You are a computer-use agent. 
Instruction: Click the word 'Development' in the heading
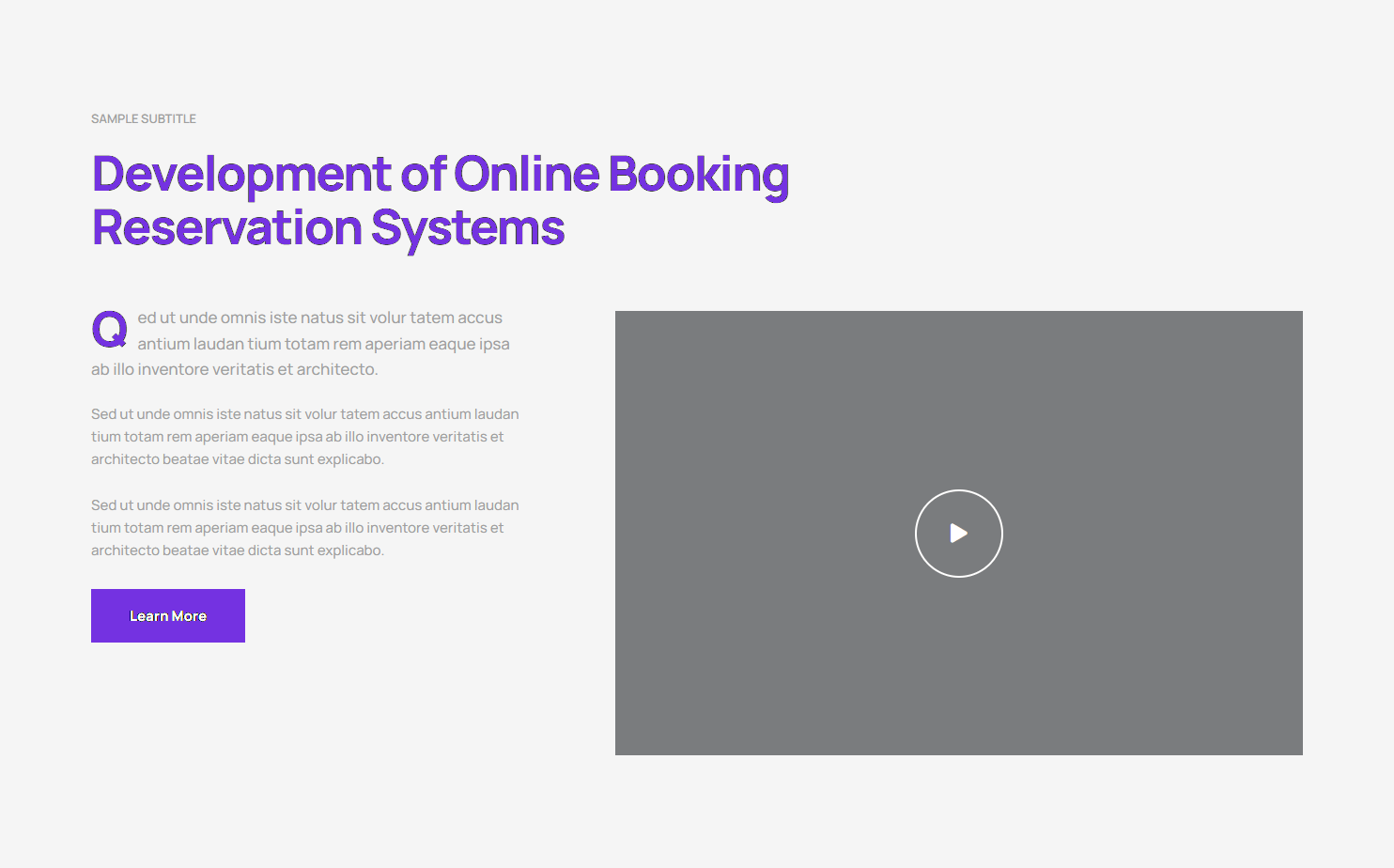(241, 175)
